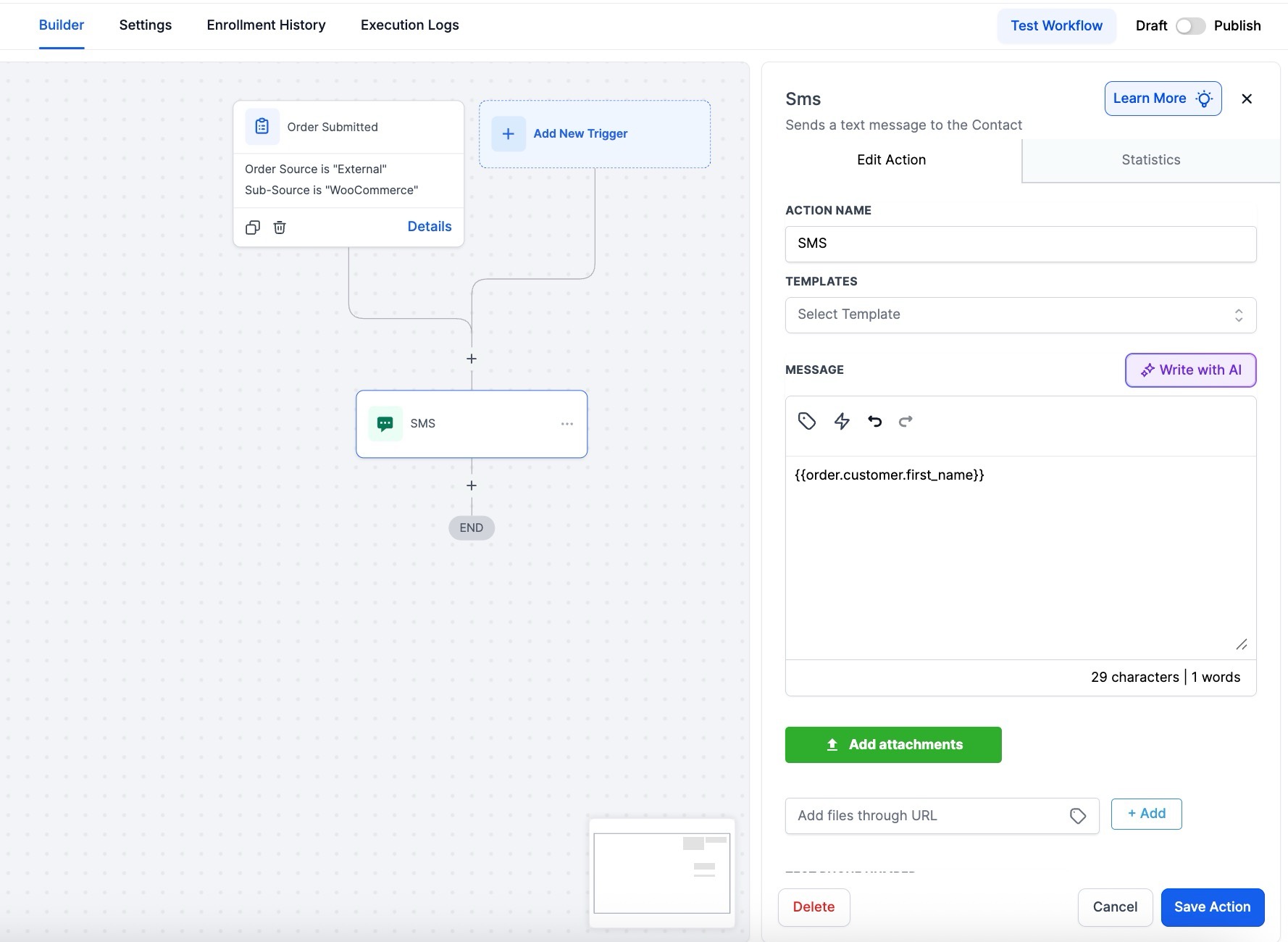Toggle the Draft/Publish switch

click(1189, 26)
